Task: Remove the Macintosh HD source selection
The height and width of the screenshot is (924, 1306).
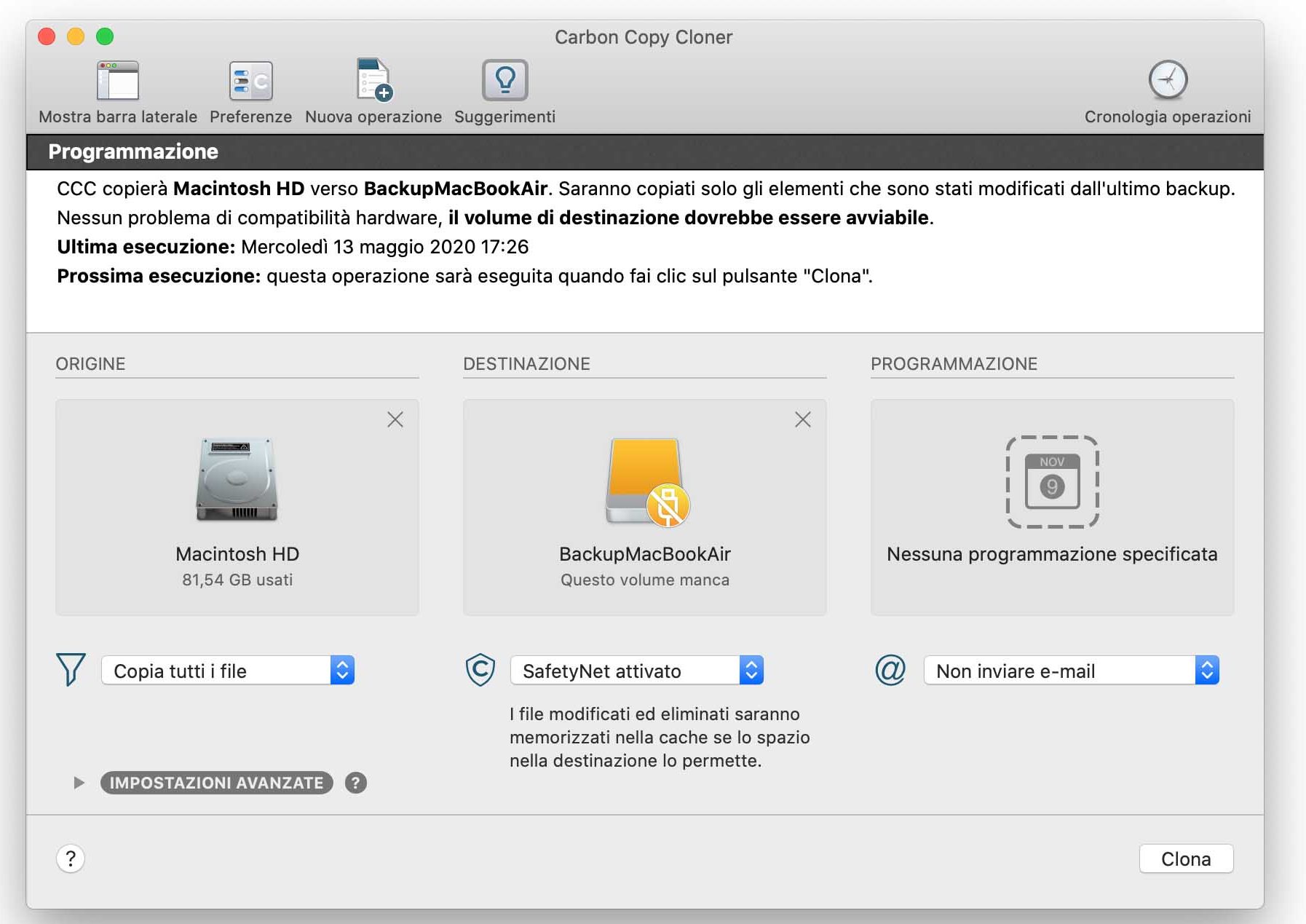Action: coord(395,419)
